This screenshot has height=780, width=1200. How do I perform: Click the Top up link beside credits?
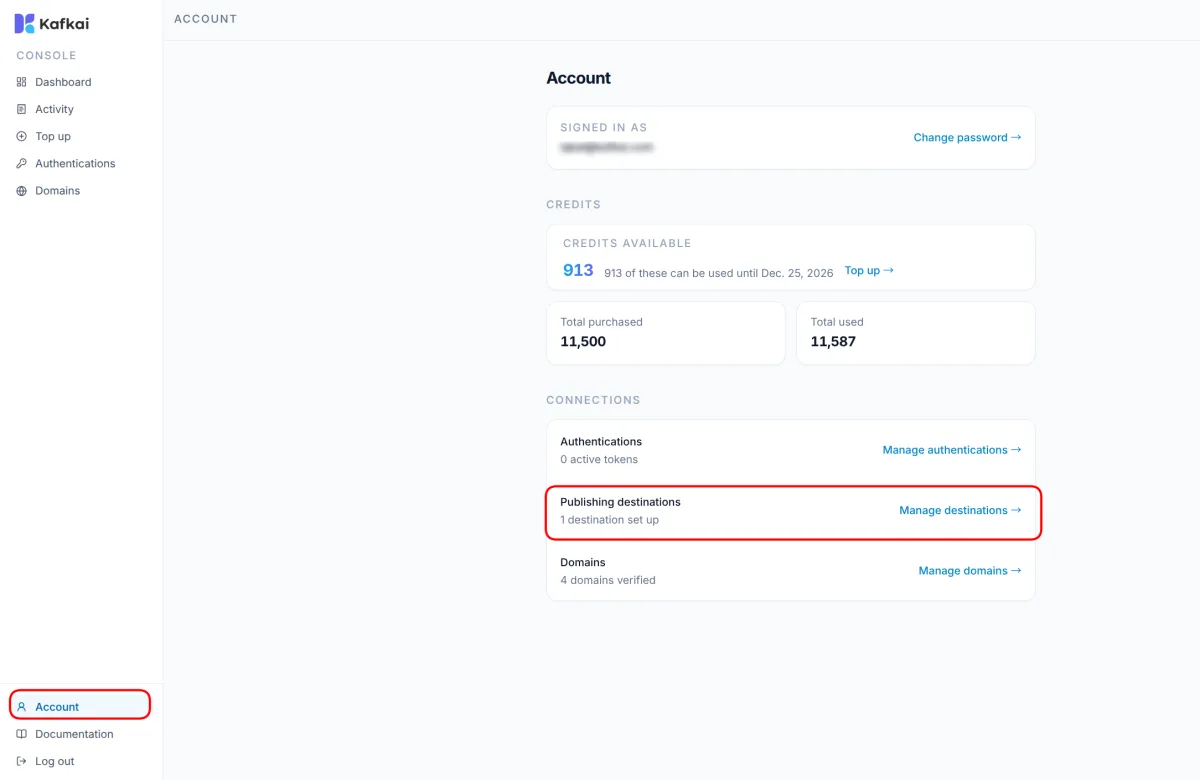point(869,271)
